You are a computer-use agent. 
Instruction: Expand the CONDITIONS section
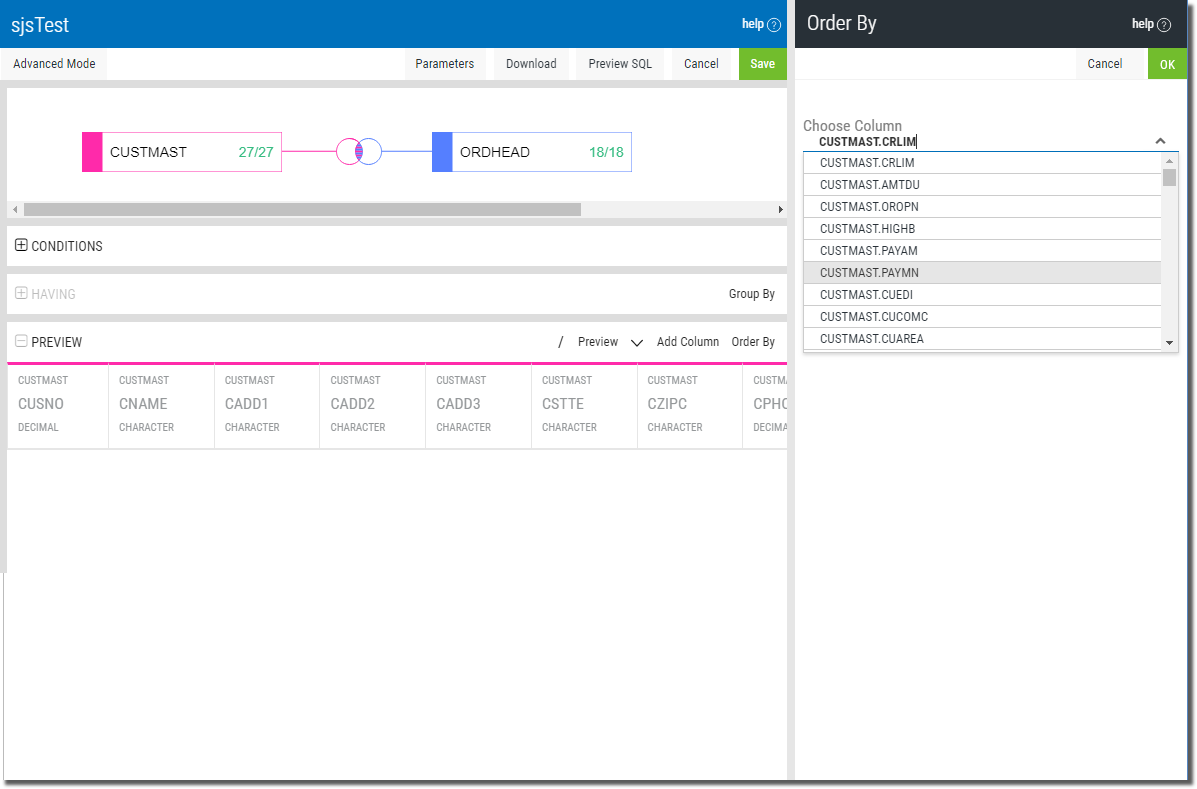click(x=21, y=245)
